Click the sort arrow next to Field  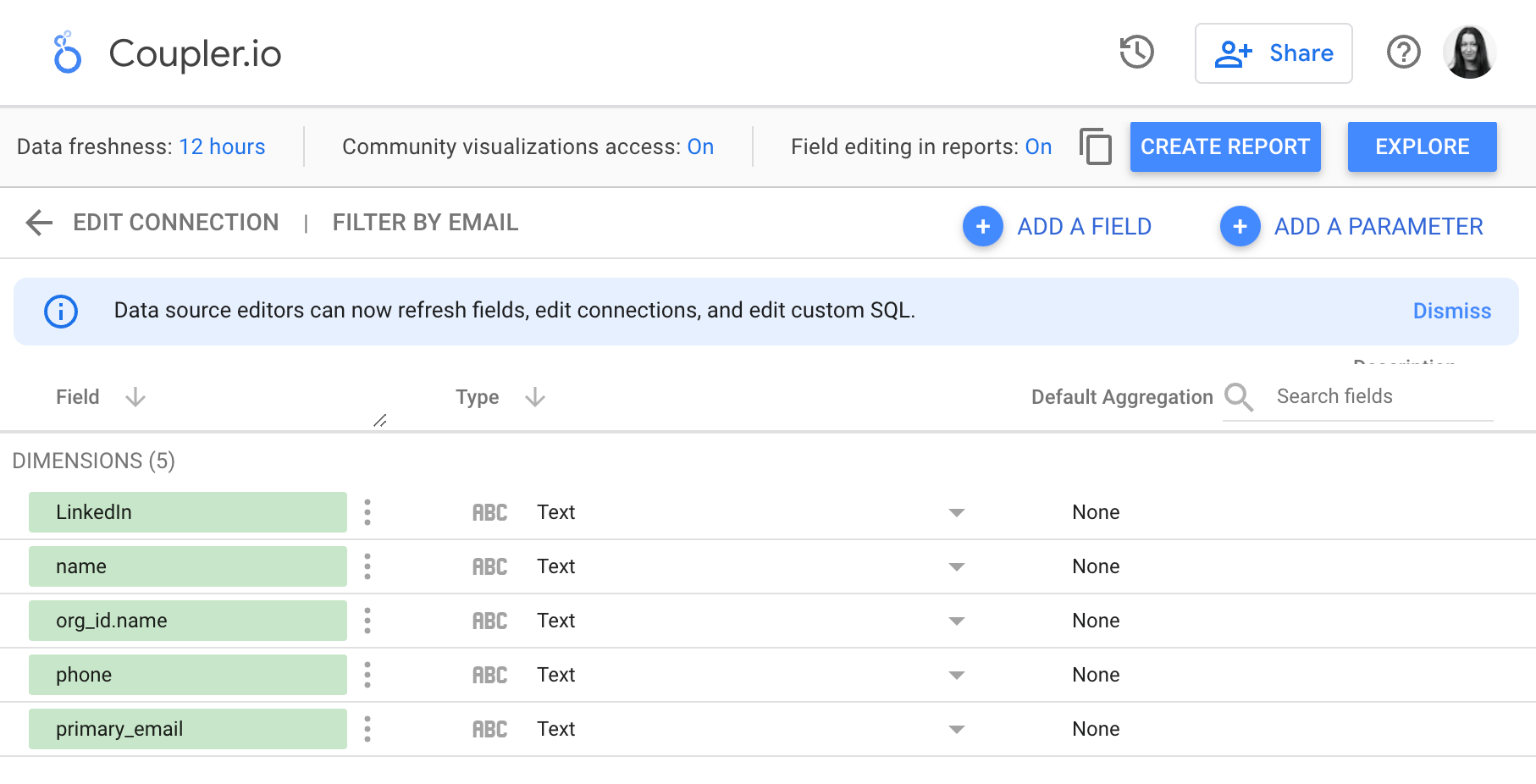pos(135,397)
